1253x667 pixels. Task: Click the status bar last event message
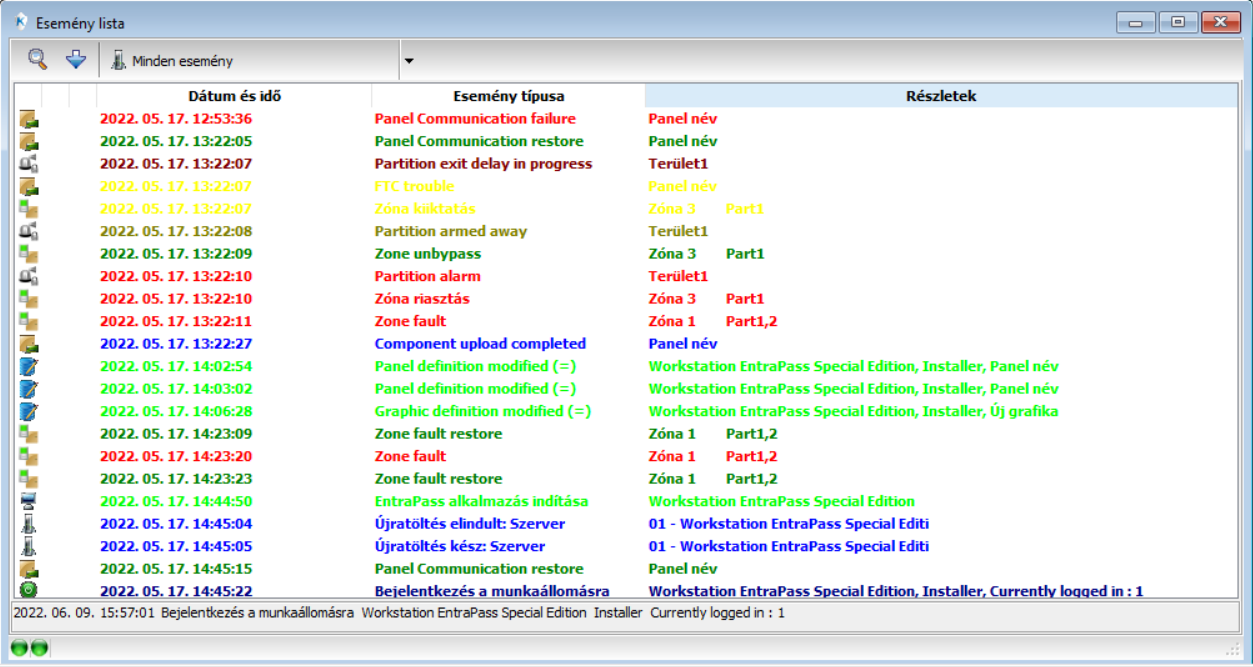(400, 612)
